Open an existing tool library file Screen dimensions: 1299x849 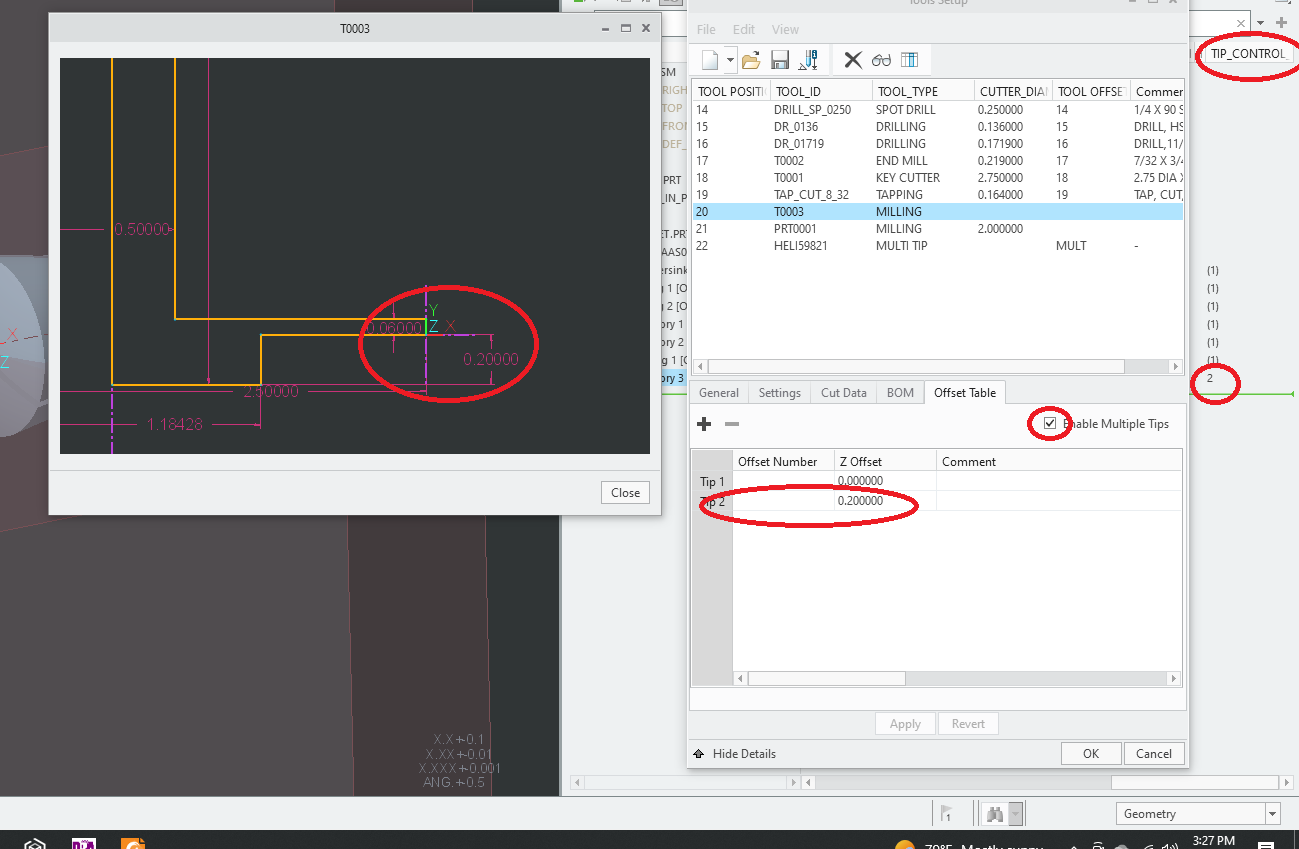tap(751, 59)
